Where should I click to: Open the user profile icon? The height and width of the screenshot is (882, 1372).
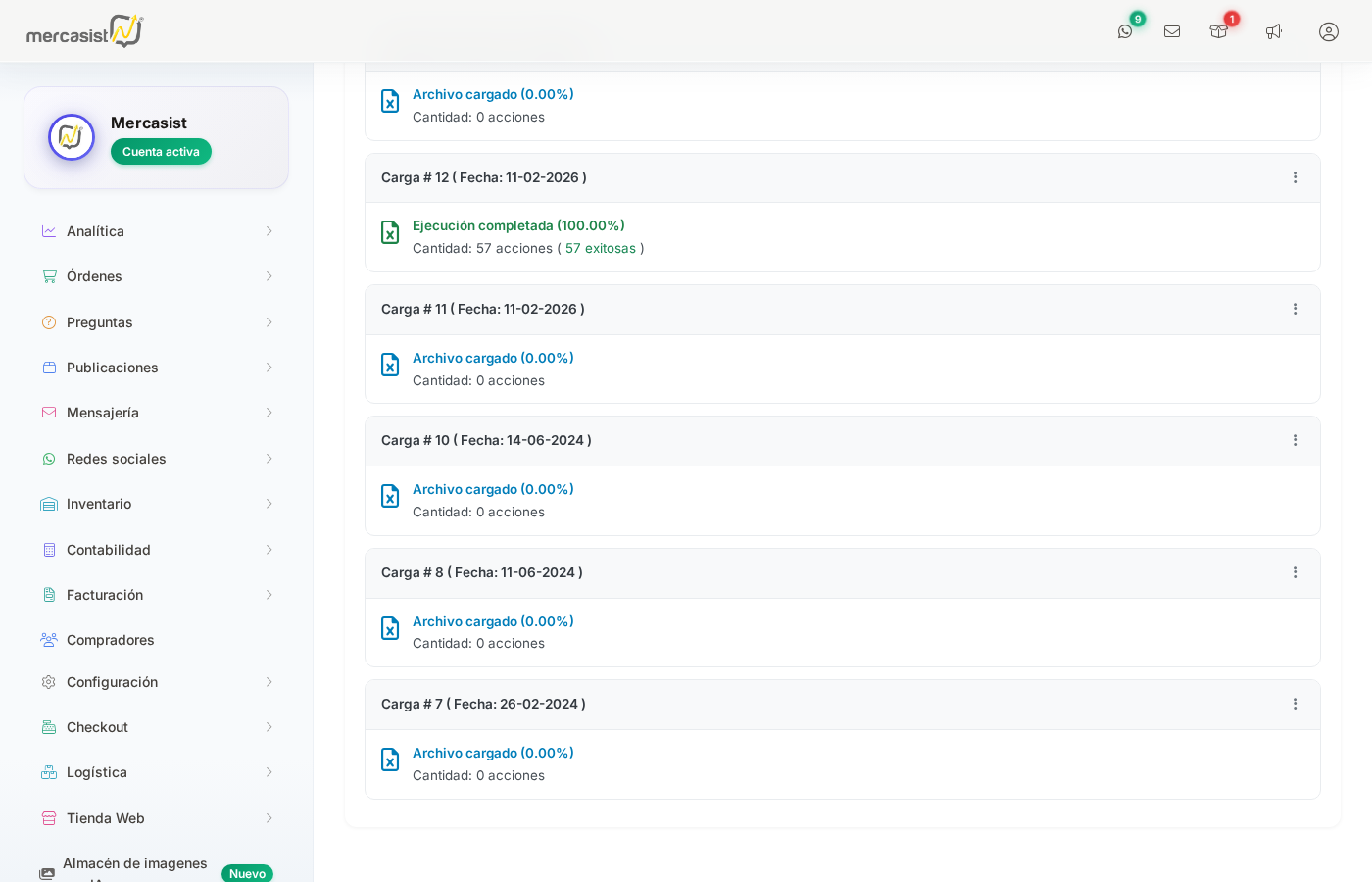pos(1329,31)
